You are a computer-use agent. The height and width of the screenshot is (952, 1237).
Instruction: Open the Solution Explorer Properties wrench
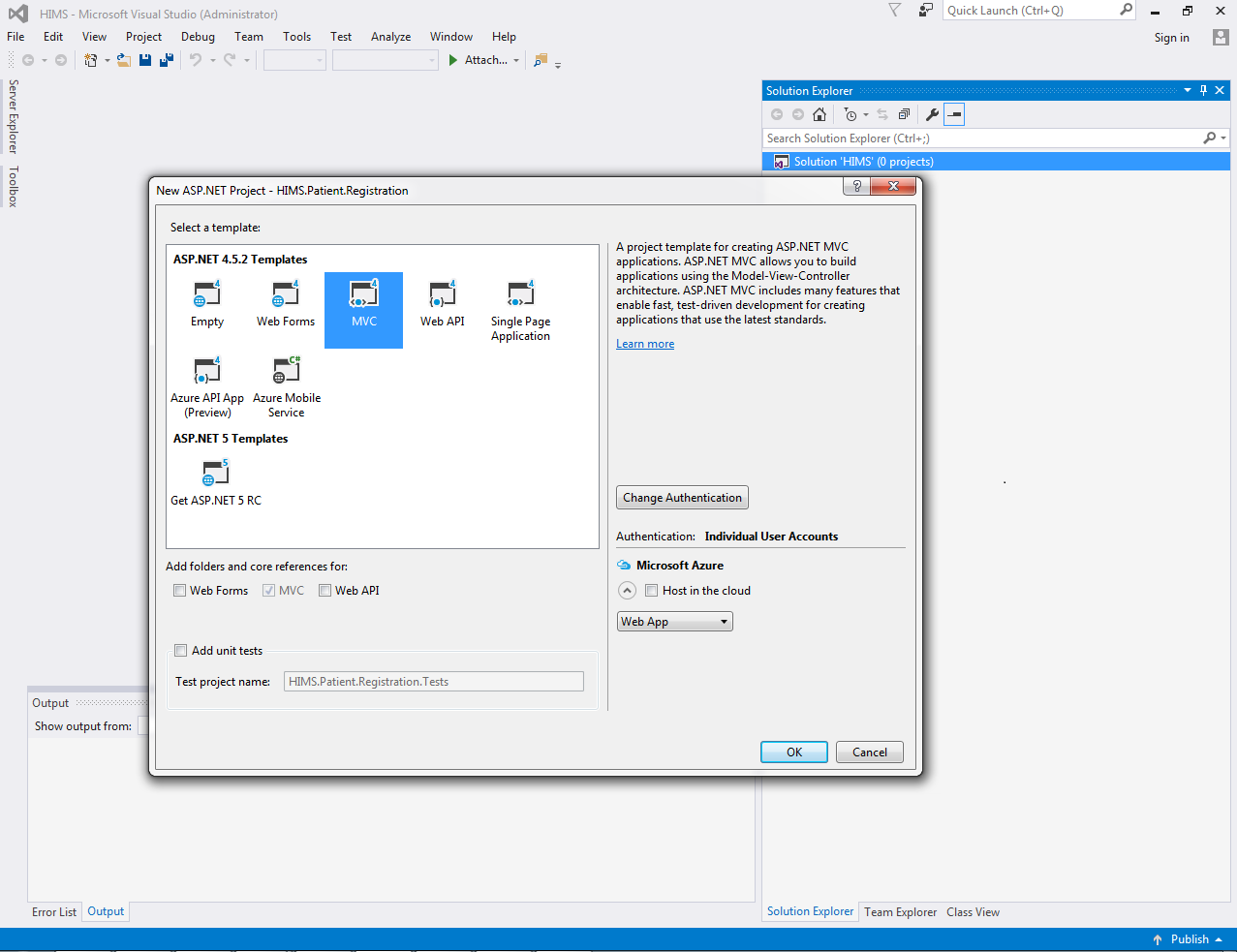pos(932,114)
